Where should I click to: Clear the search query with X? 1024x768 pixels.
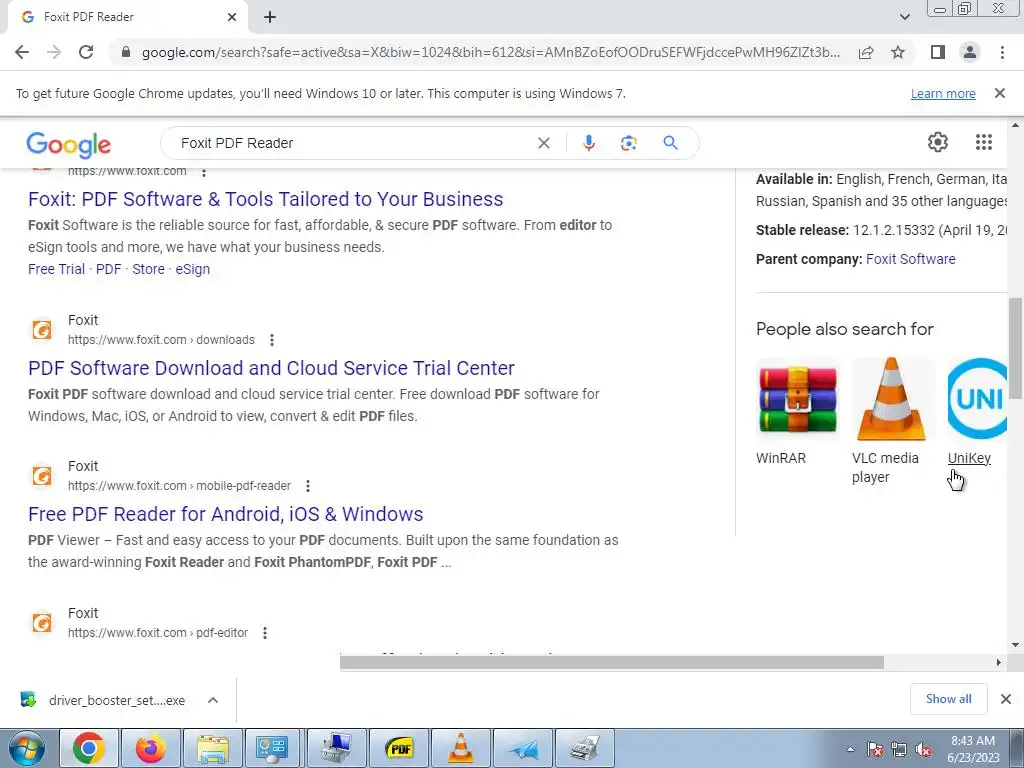tap(543, 143)
